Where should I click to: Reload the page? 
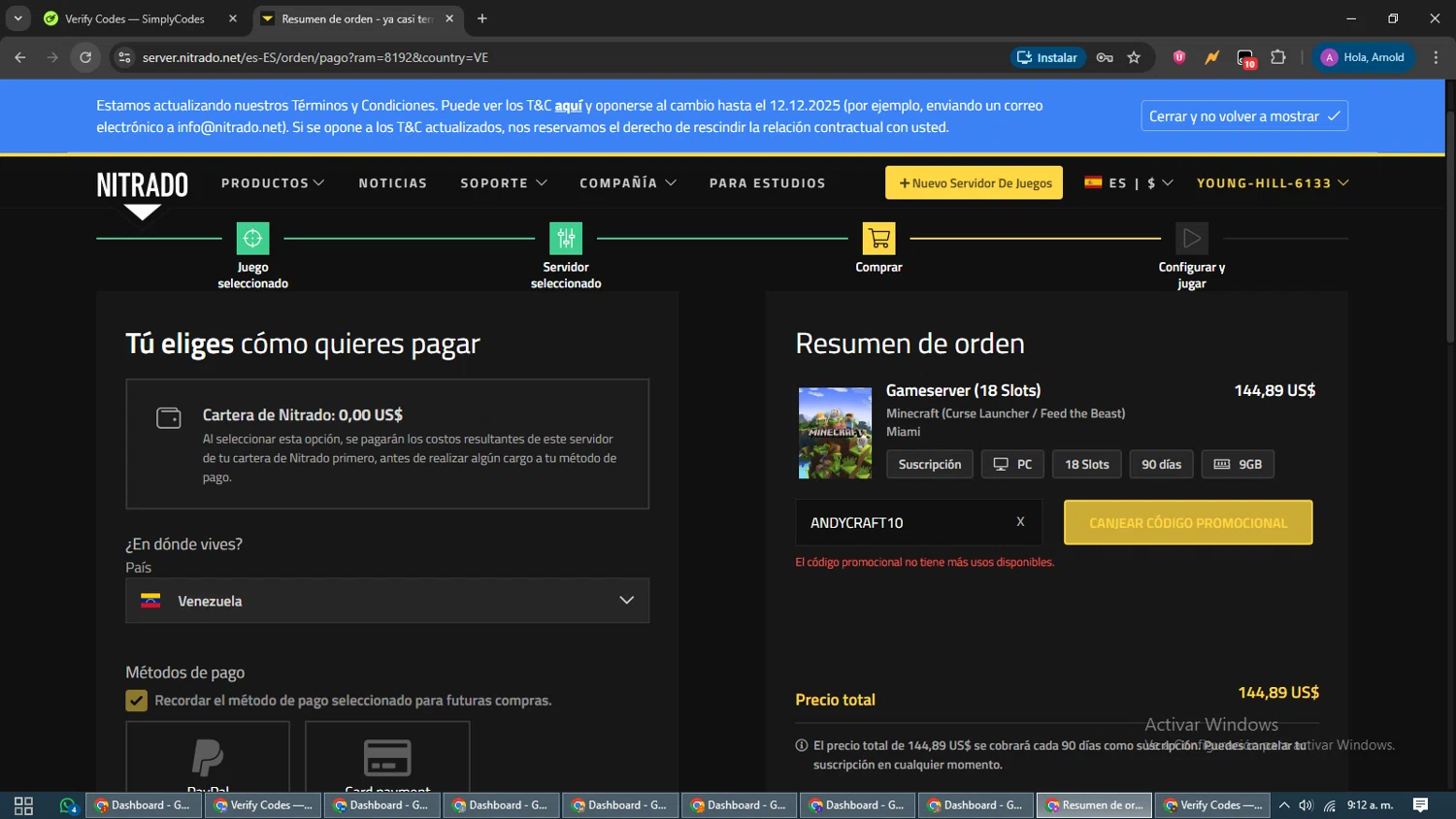pyautogui.click(x=85, y=57)
